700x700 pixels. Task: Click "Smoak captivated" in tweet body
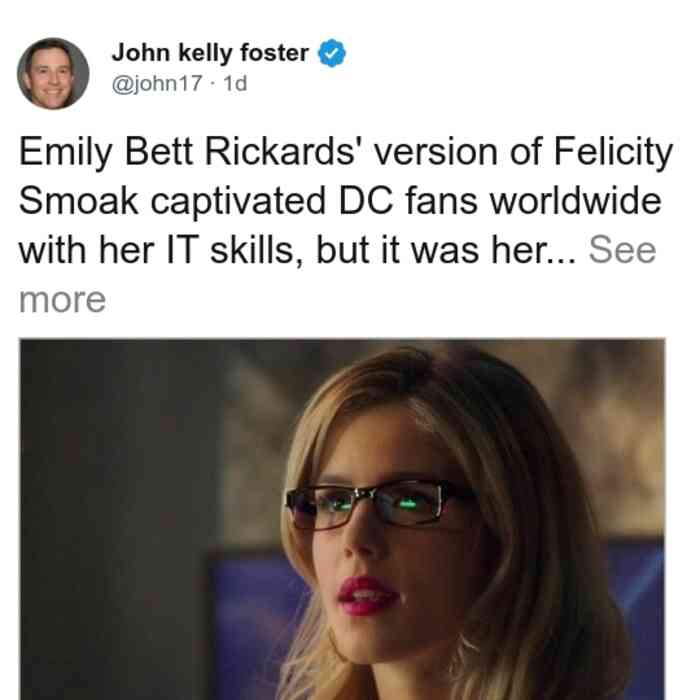[172, 201]
